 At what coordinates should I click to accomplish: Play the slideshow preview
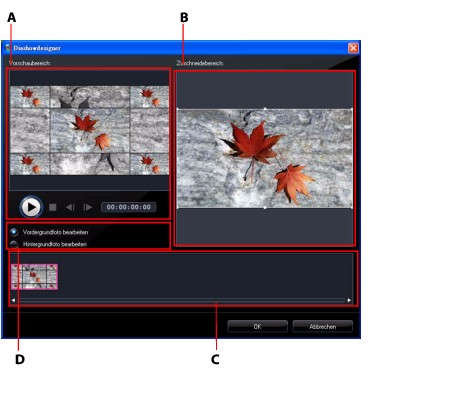click(31, 207)
